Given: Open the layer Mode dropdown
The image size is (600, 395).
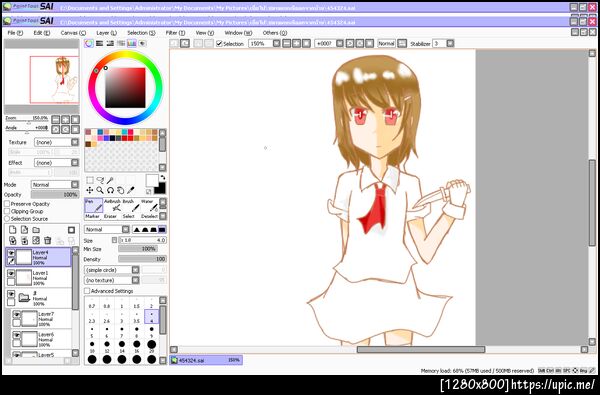Looking at the screenshot, I should [55, 184].
